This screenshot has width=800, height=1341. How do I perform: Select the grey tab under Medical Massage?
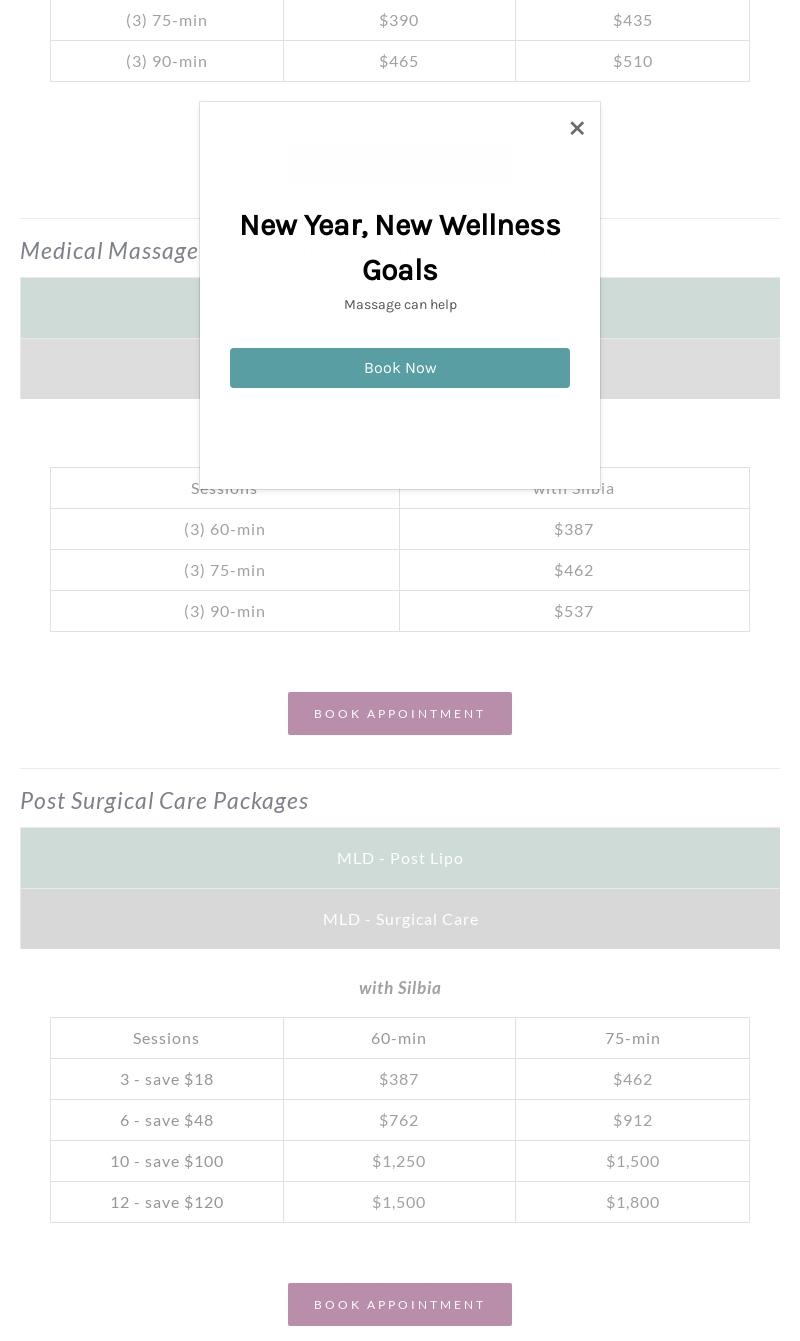point(690,369)
